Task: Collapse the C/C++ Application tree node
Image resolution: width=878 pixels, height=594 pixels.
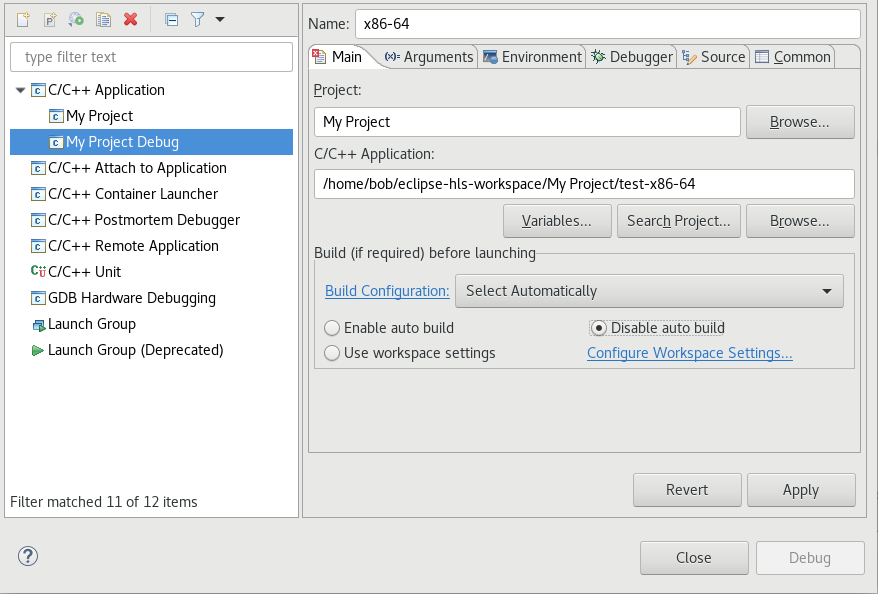Action: [x=21, y=90]
